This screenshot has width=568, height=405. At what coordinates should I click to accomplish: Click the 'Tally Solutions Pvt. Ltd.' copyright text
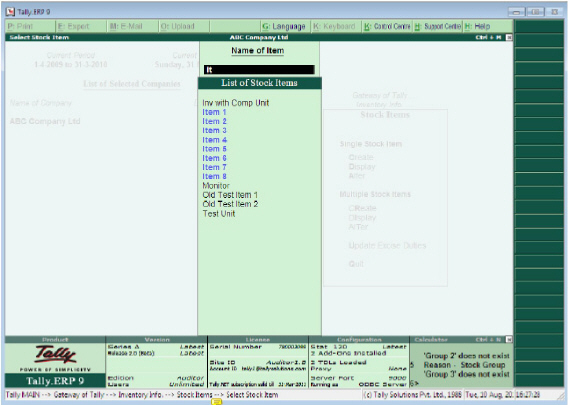[412, 394]
